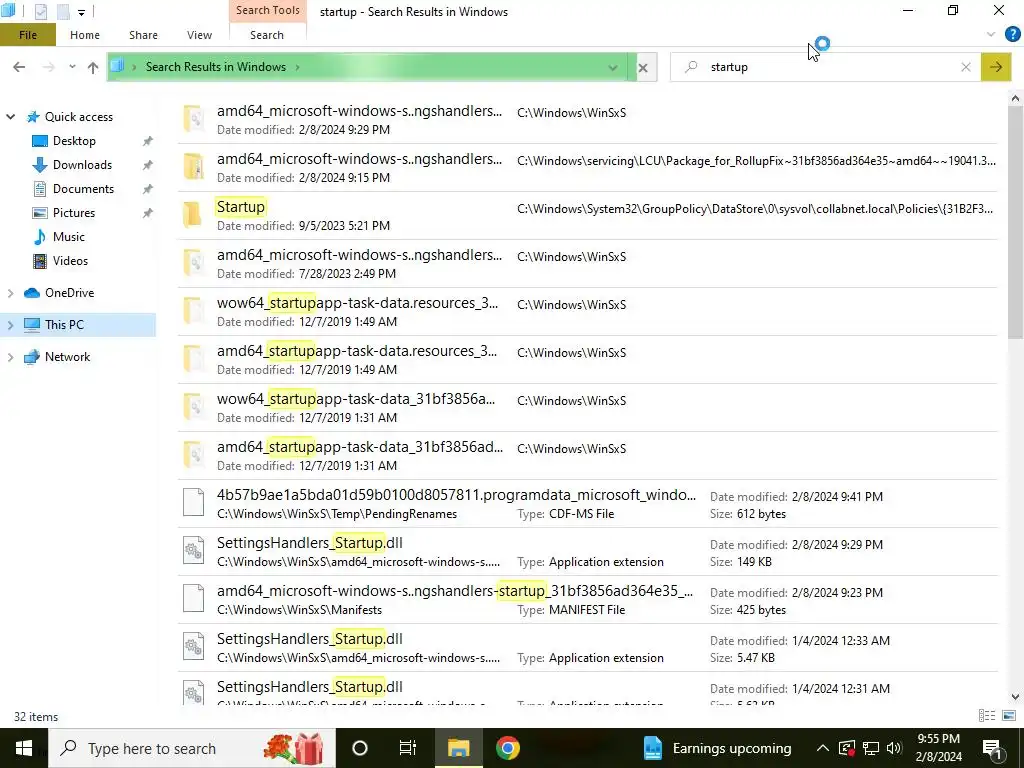Click the blank file icon of MANIFEST file
Screen dimensions: 1024x768
coord(193,598)
